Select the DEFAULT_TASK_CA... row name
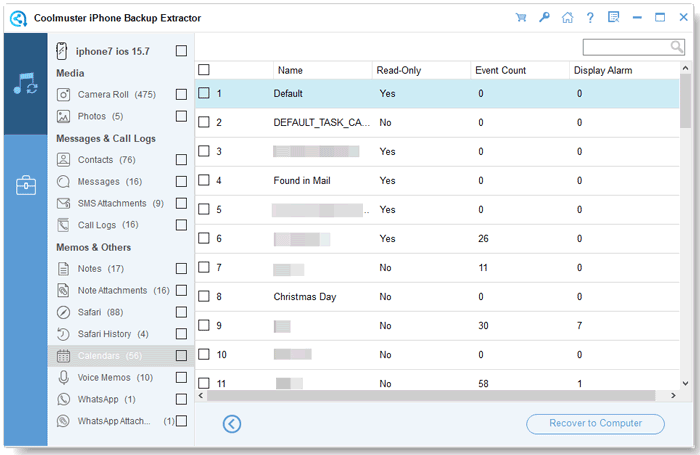Image resolution: width=700 pixels, height=455 pixels. tap(321, 122)
